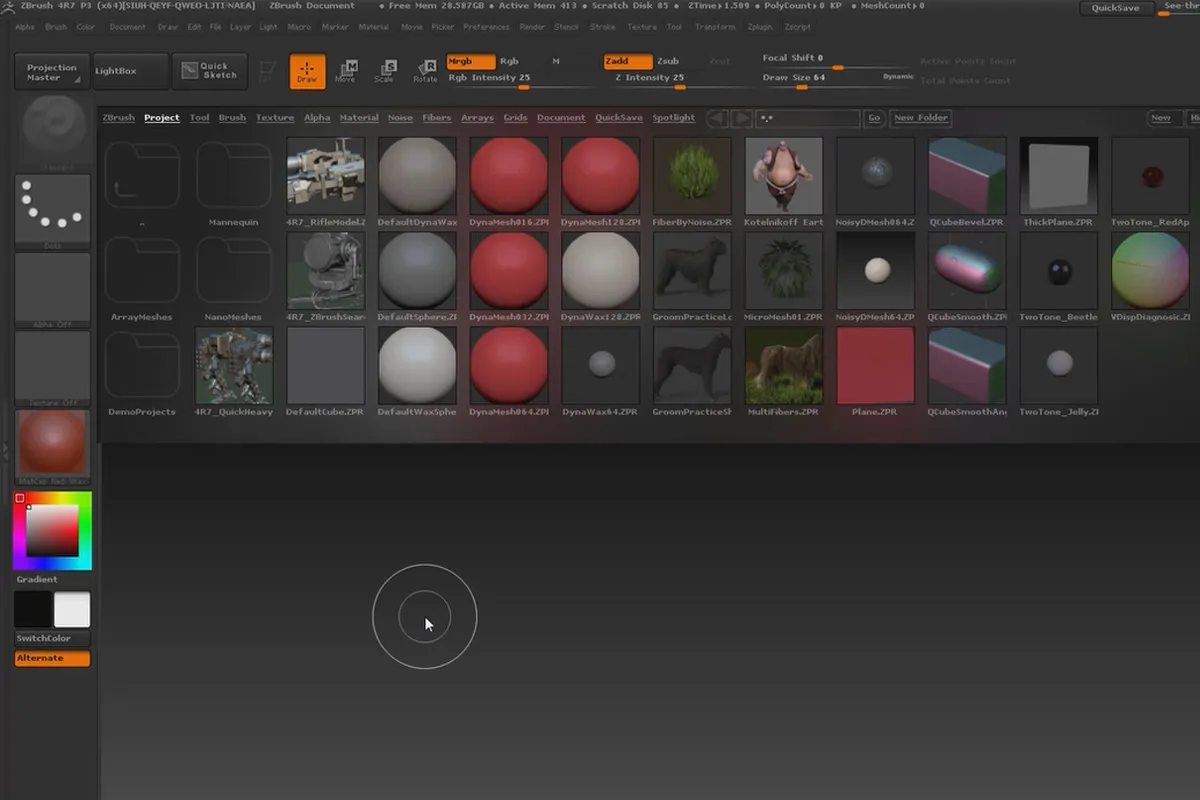Open the MatCap Red Wax material selector
The image size is (1200, 800).
pos(53,445)
